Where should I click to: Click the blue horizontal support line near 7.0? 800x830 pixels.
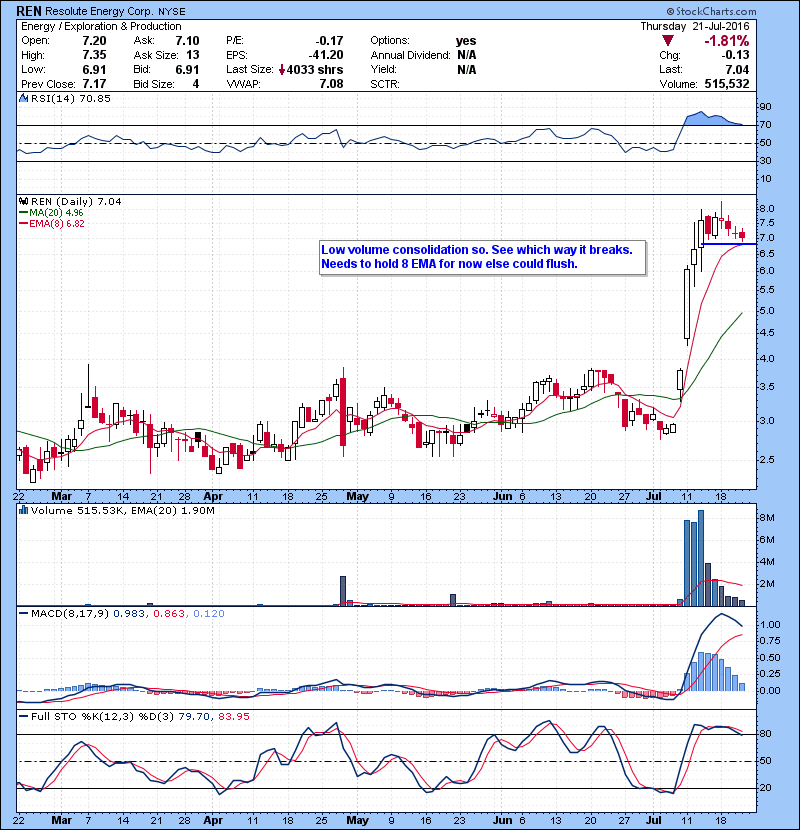coord(729,244)
